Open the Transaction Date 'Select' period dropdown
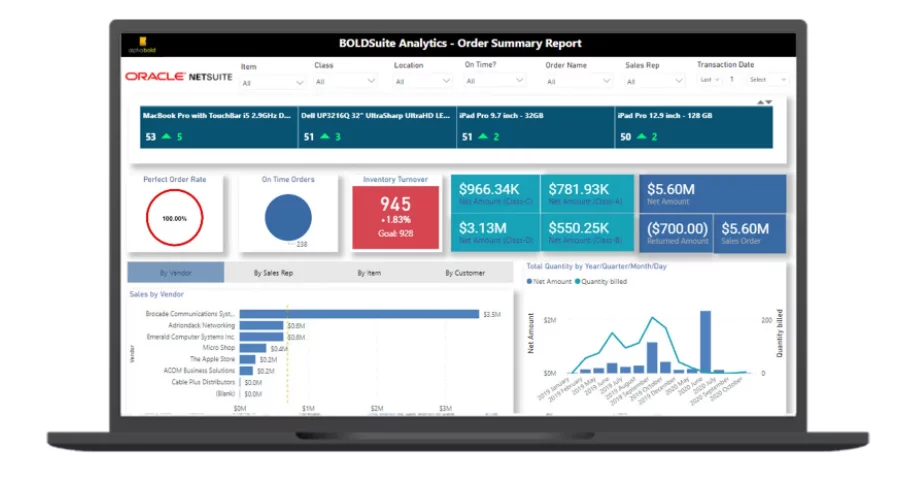Viewport: 910px width, 481px height. tap(767, 79)
